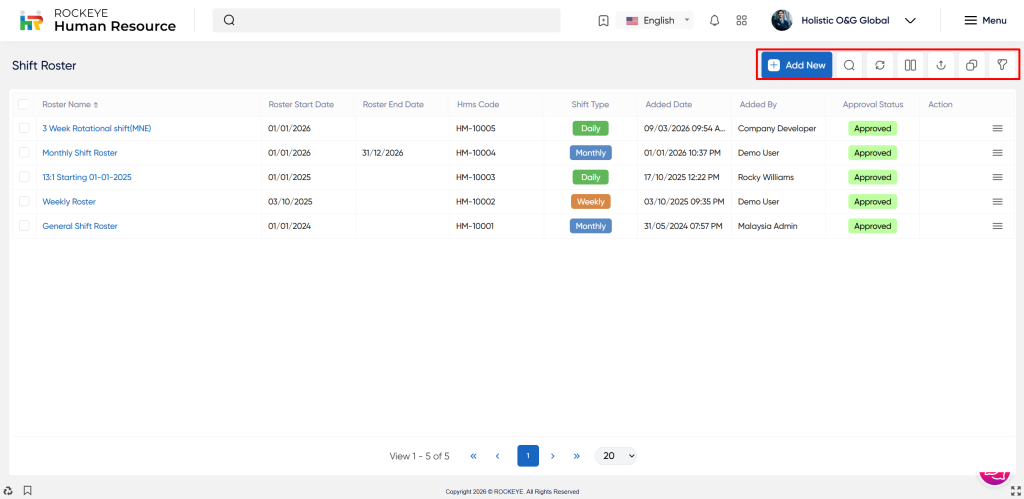Check the Monthly Shift Roster row checkbox
The width and height of the screenshot is (1024, 499).
pyautogui.click(x=24, y=153)
